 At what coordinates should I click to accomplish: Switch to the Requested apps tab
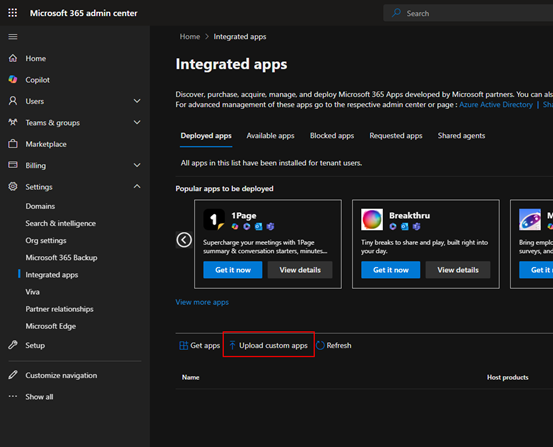tap(396, 136)
